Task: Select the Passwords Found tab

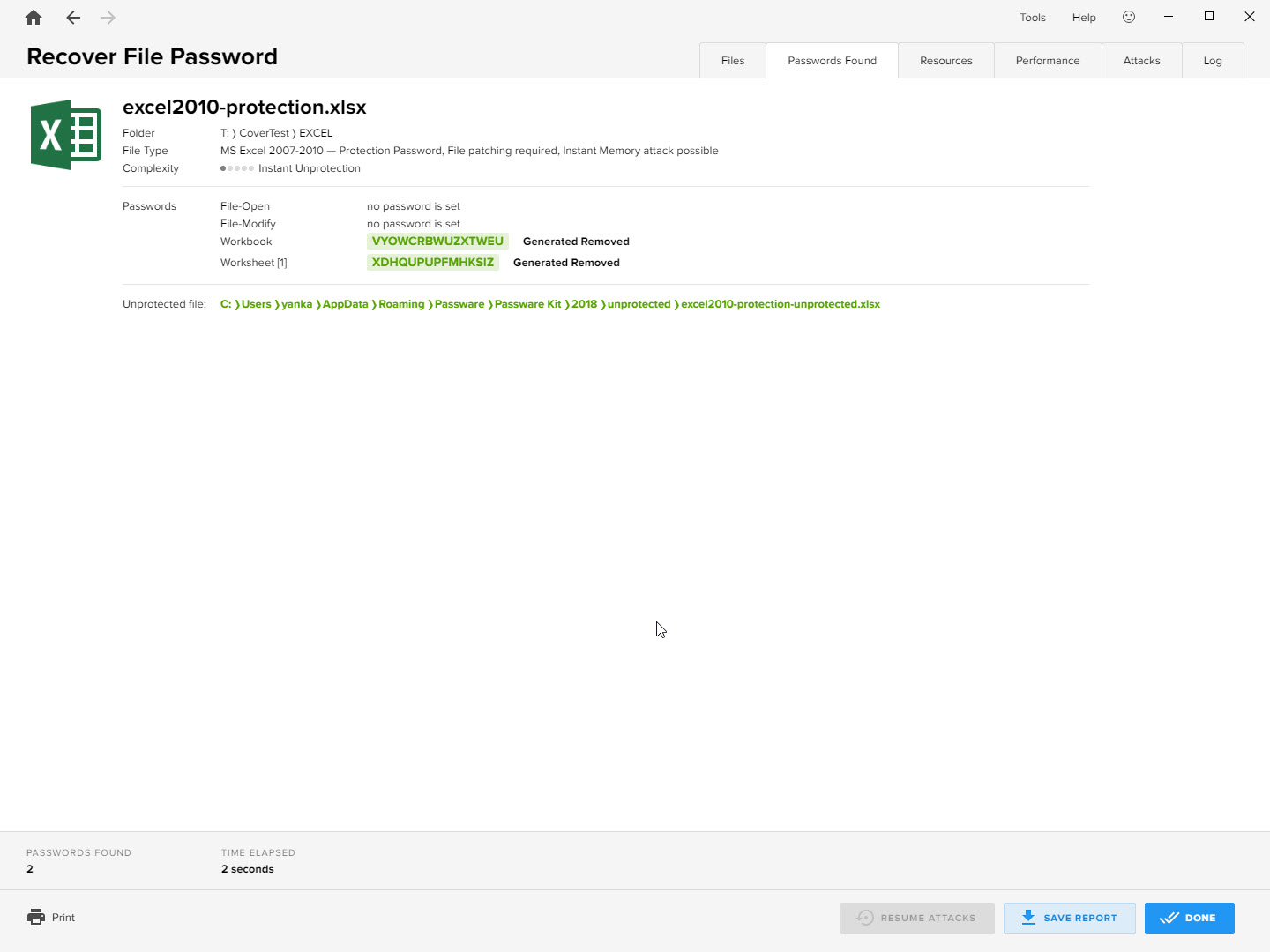Action: 833,61
